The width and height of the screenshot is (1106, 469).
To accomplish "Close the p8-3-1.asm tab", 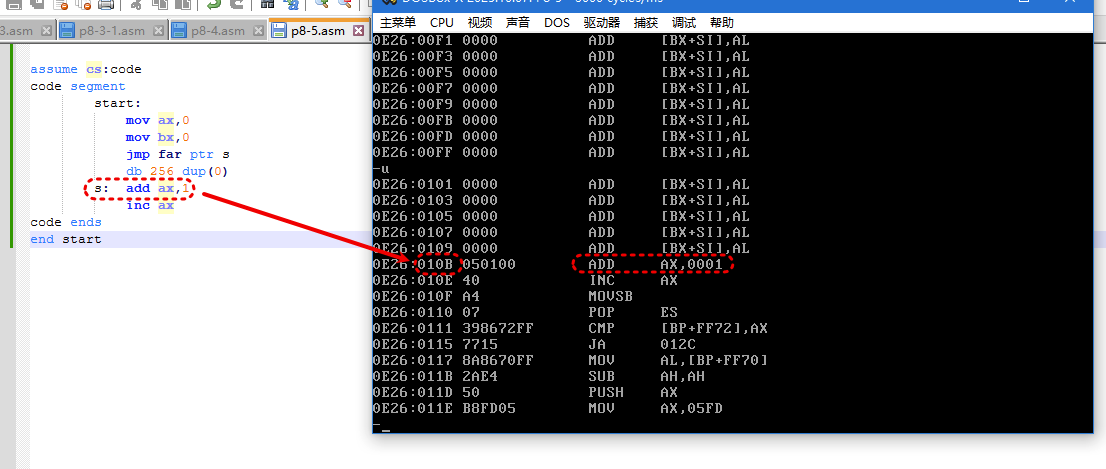I will click(159, 30).
